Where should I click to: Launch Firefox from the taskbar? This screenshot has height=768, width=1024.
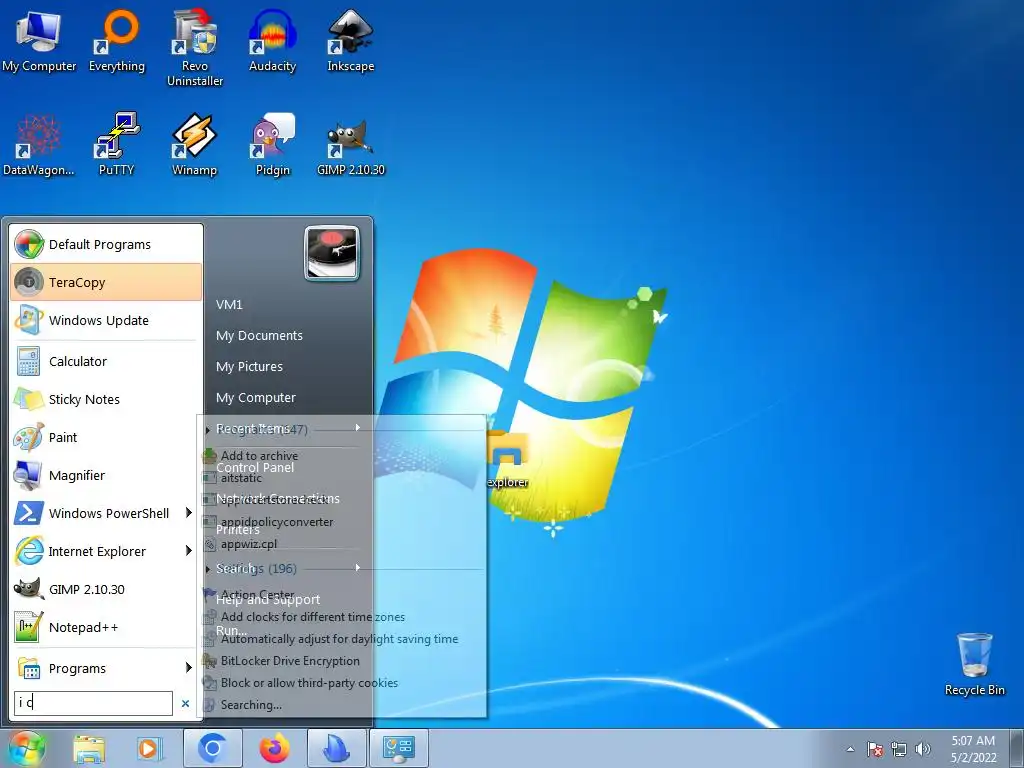(274, 748)
